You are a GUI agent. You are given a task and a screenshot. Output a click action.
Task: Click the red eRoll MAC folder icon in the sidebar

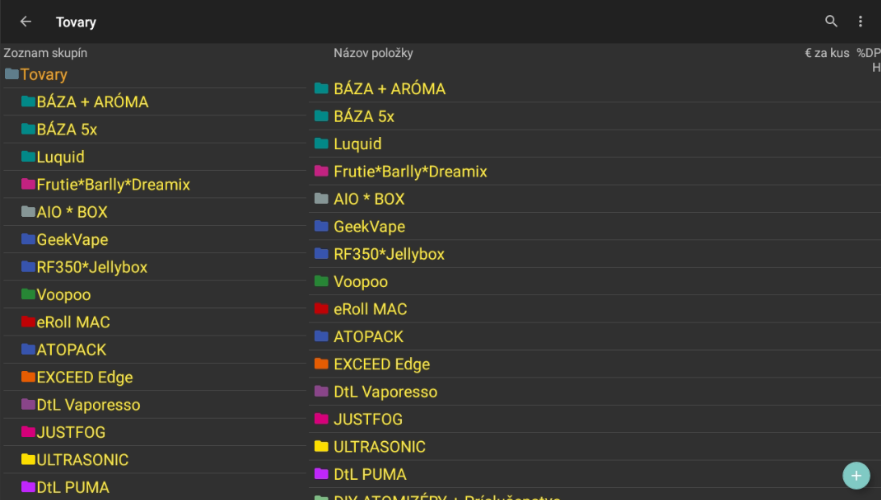point(28,323)
